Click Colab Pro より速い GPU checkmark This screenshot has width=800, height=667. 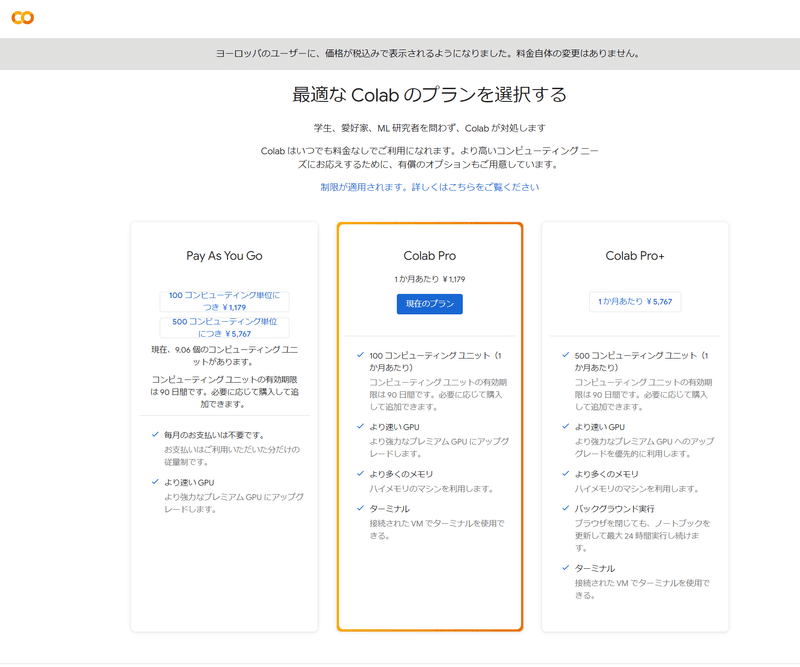point(360,426)
